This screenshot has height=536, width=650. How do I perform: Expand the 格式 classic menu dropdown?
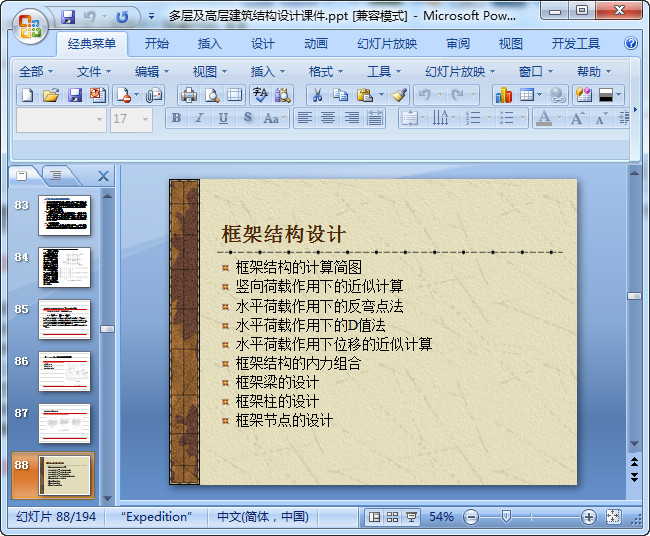(x=326, y=71)
